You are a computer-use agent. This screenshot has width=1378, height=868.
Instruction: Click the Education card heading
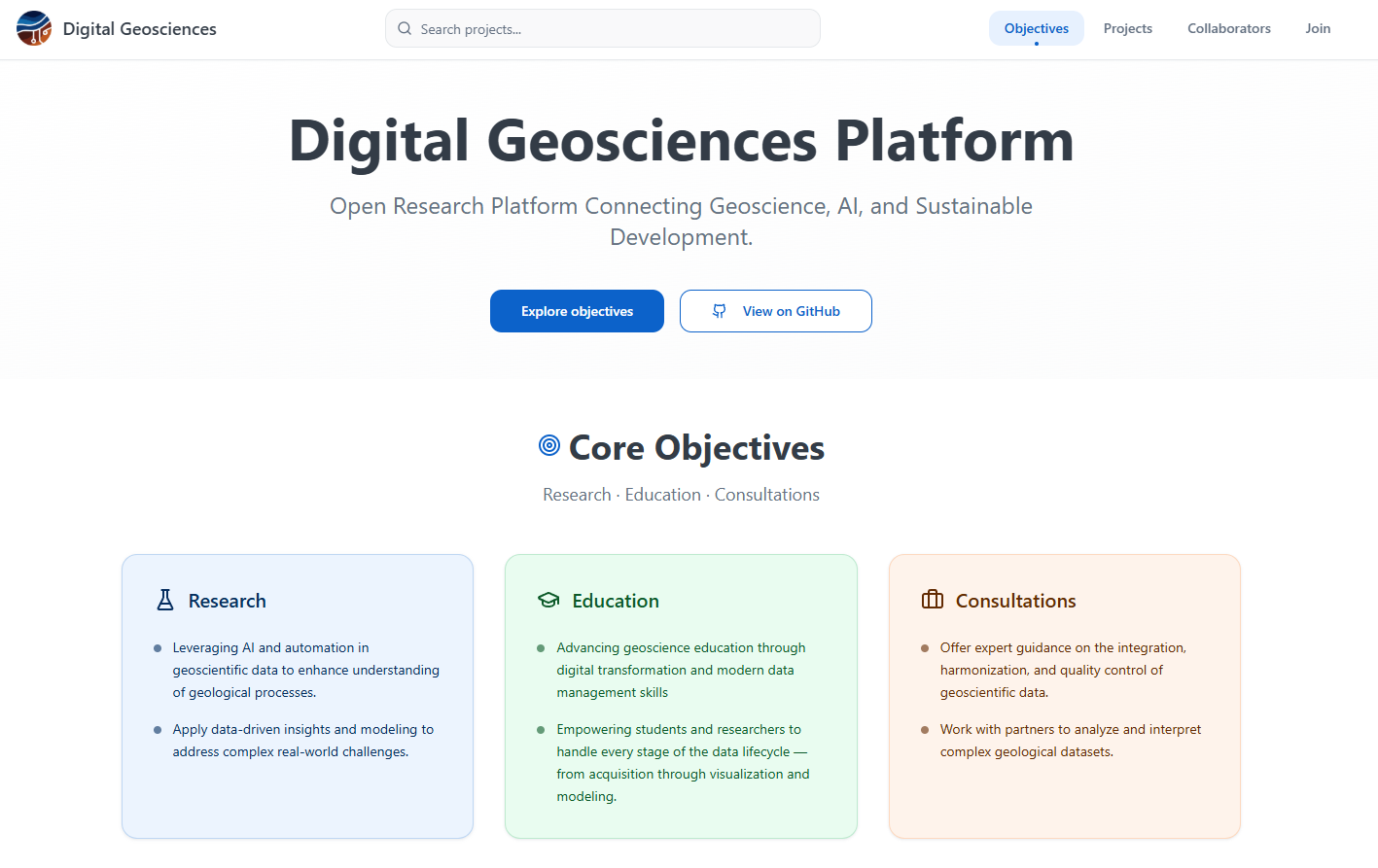point(616,601)
